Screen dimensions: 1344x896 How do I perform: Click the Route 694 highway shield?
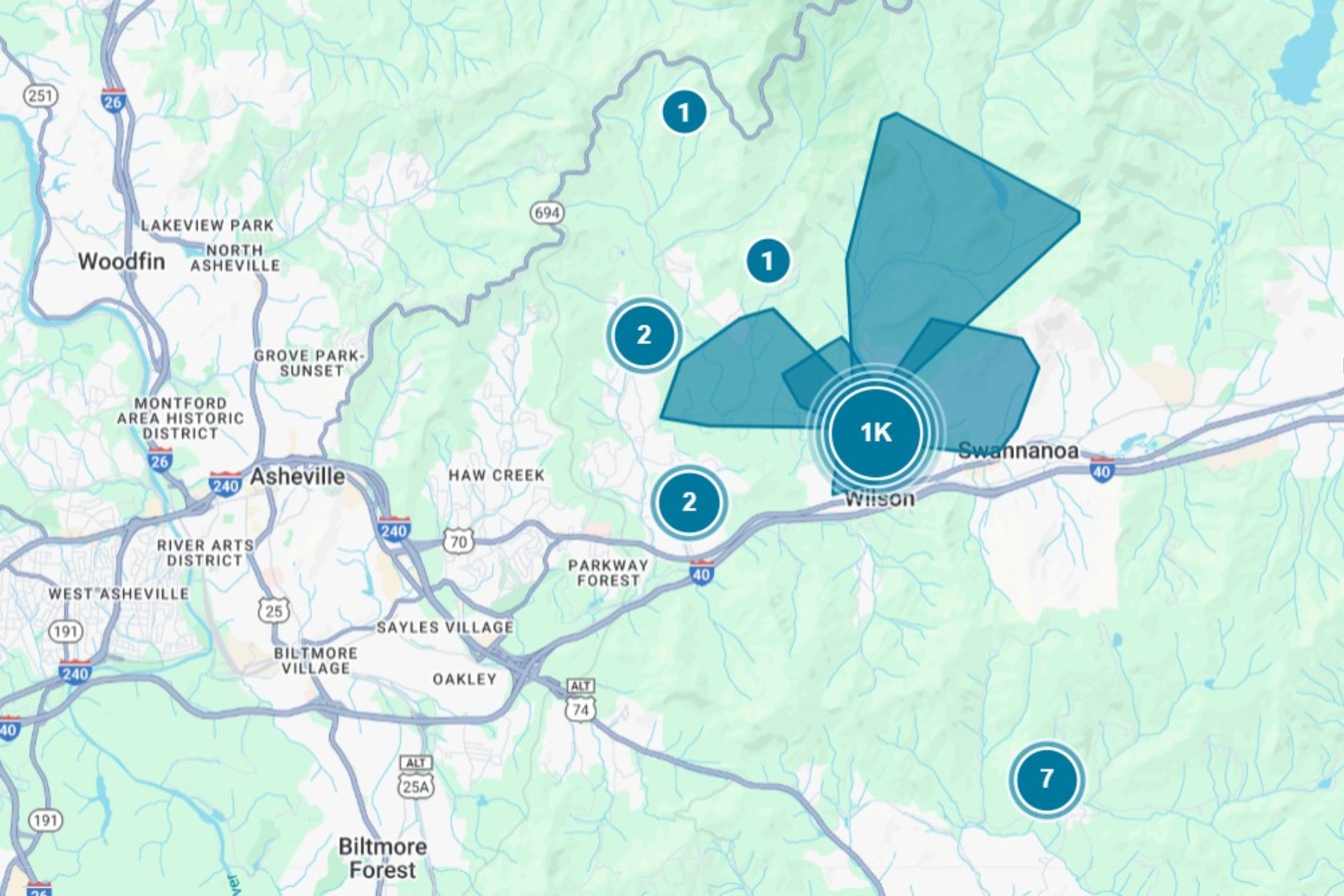(x=547, y=214)
